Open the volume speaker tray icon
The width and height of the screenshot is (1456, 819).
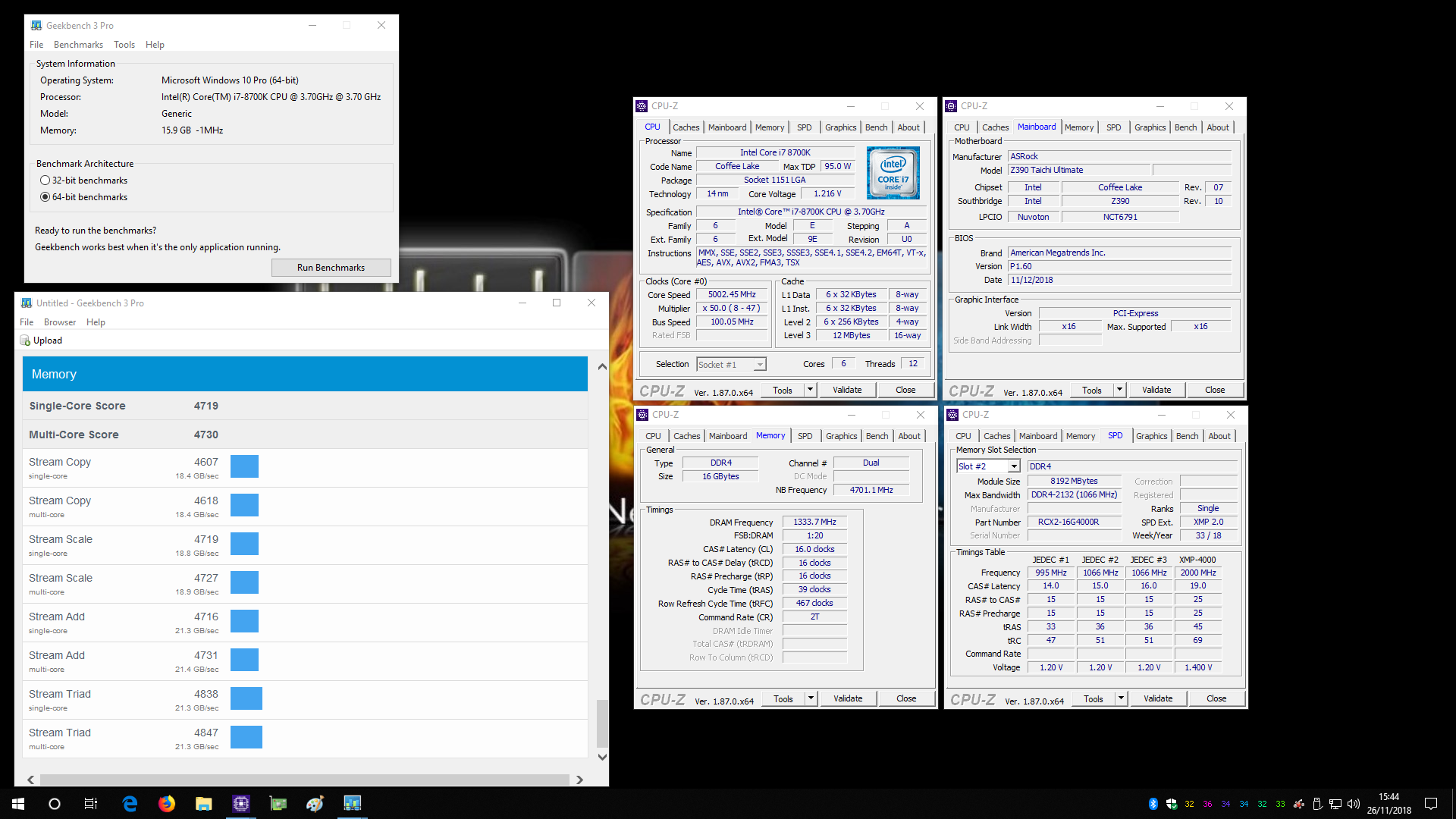[1354, 804]
